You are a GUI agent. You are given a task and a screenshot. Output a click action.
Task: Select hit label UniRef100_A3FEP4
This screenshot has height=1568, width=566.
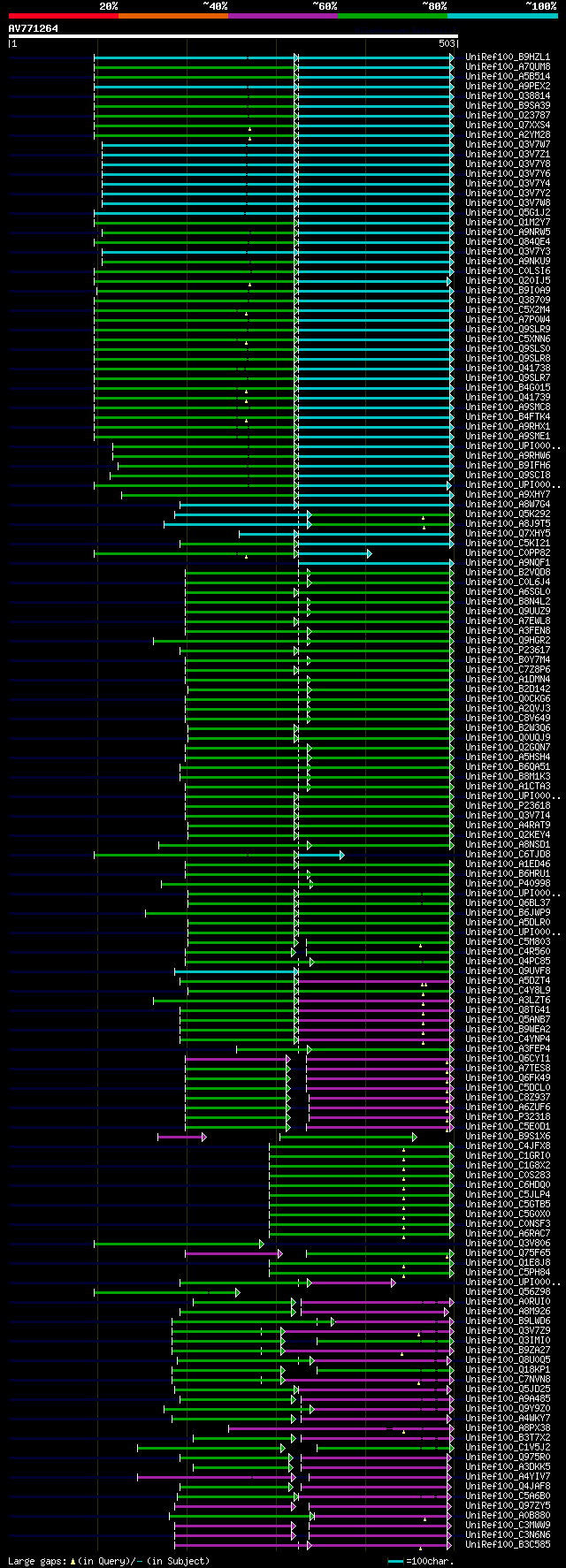pos(508,1049)
